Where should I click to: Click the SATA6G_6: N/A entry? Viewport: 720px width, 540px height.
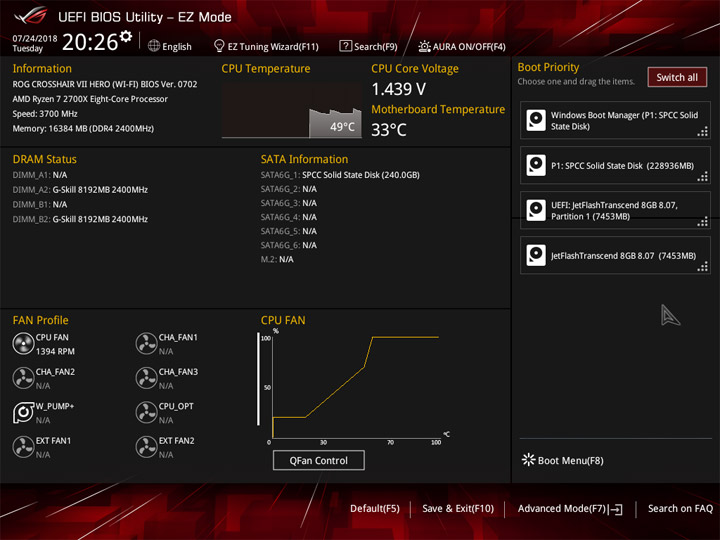click(289, 245)
